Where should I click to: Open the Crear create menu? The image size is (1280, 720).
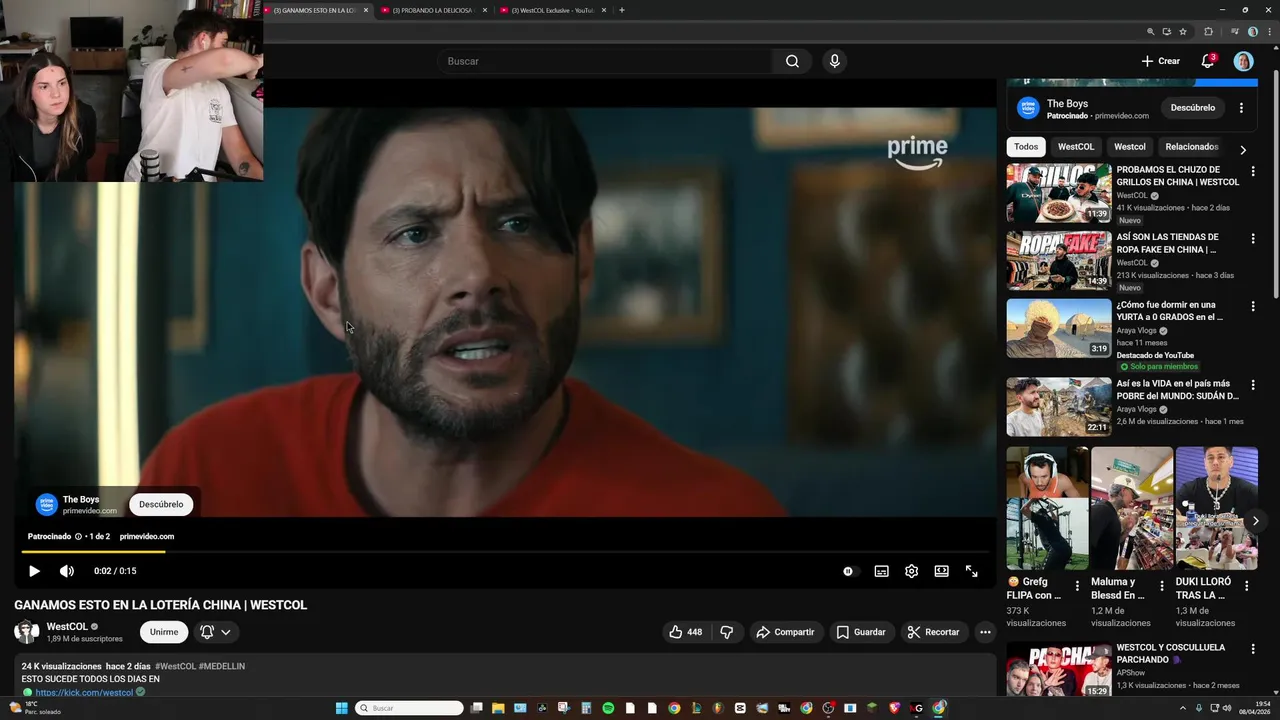(1160, 61)
